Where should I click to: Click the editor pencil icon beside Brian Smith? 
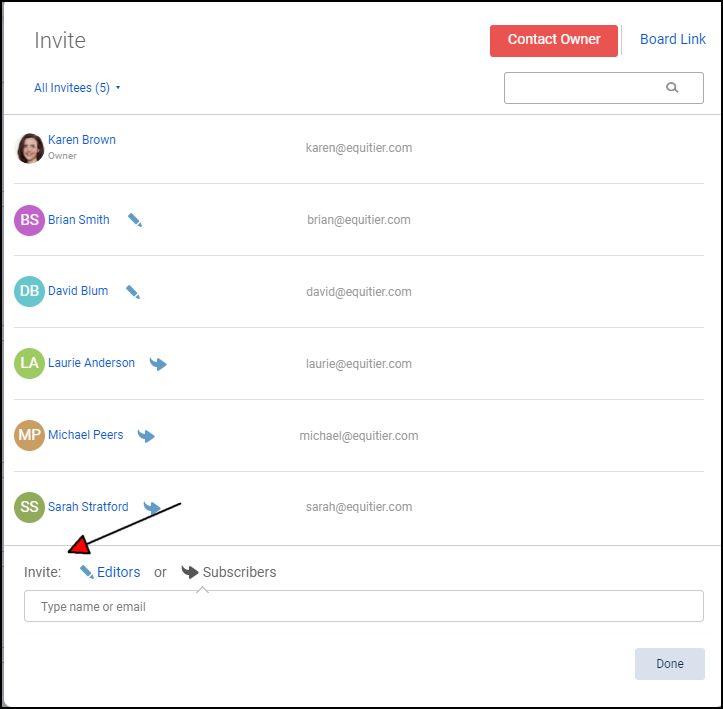[135, 220]
